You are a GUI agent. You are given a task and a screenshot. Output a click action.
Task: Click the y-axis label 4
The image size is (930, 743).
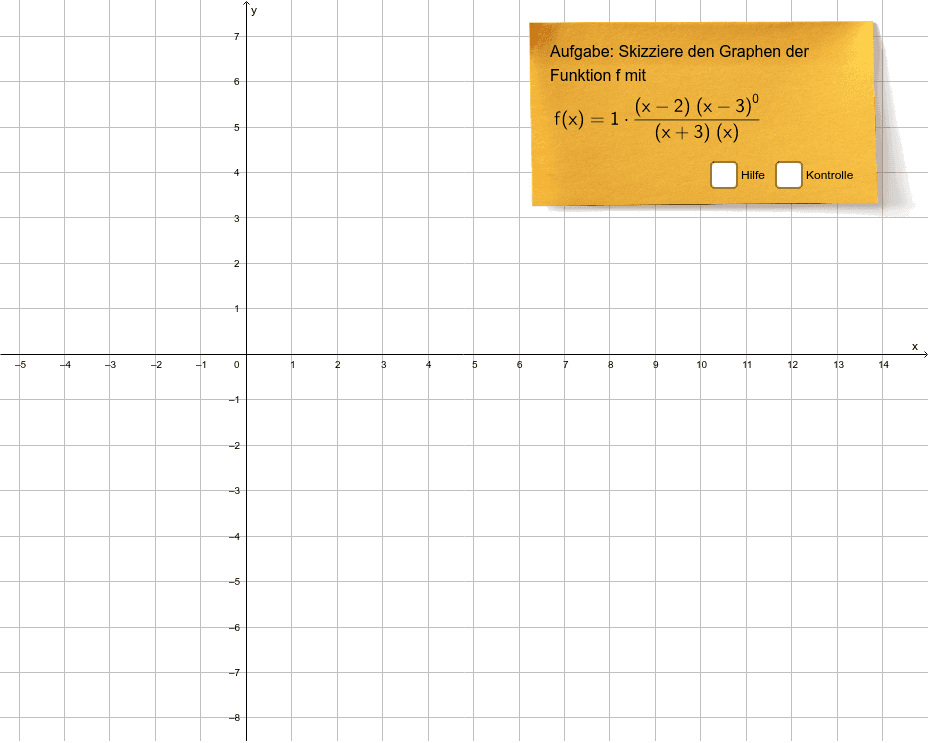(x=237, y=173)
